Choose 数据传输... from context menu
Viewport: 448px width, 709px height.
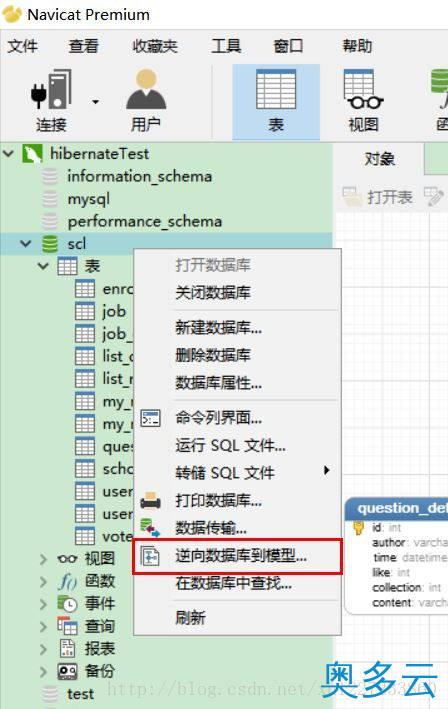[237, 528]
